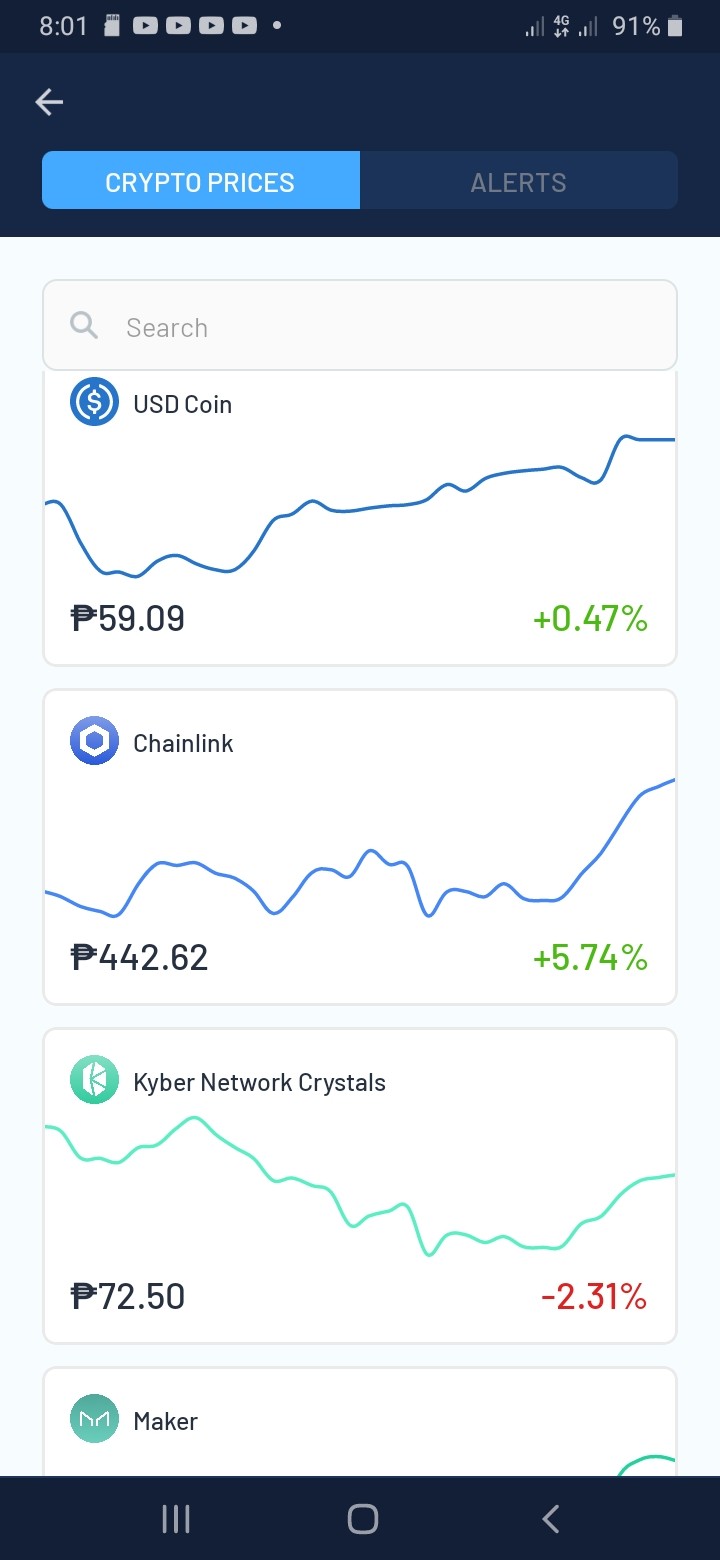Tap the +5.74% Chainlink change
720x1560 pixels.
coord(590,958)
